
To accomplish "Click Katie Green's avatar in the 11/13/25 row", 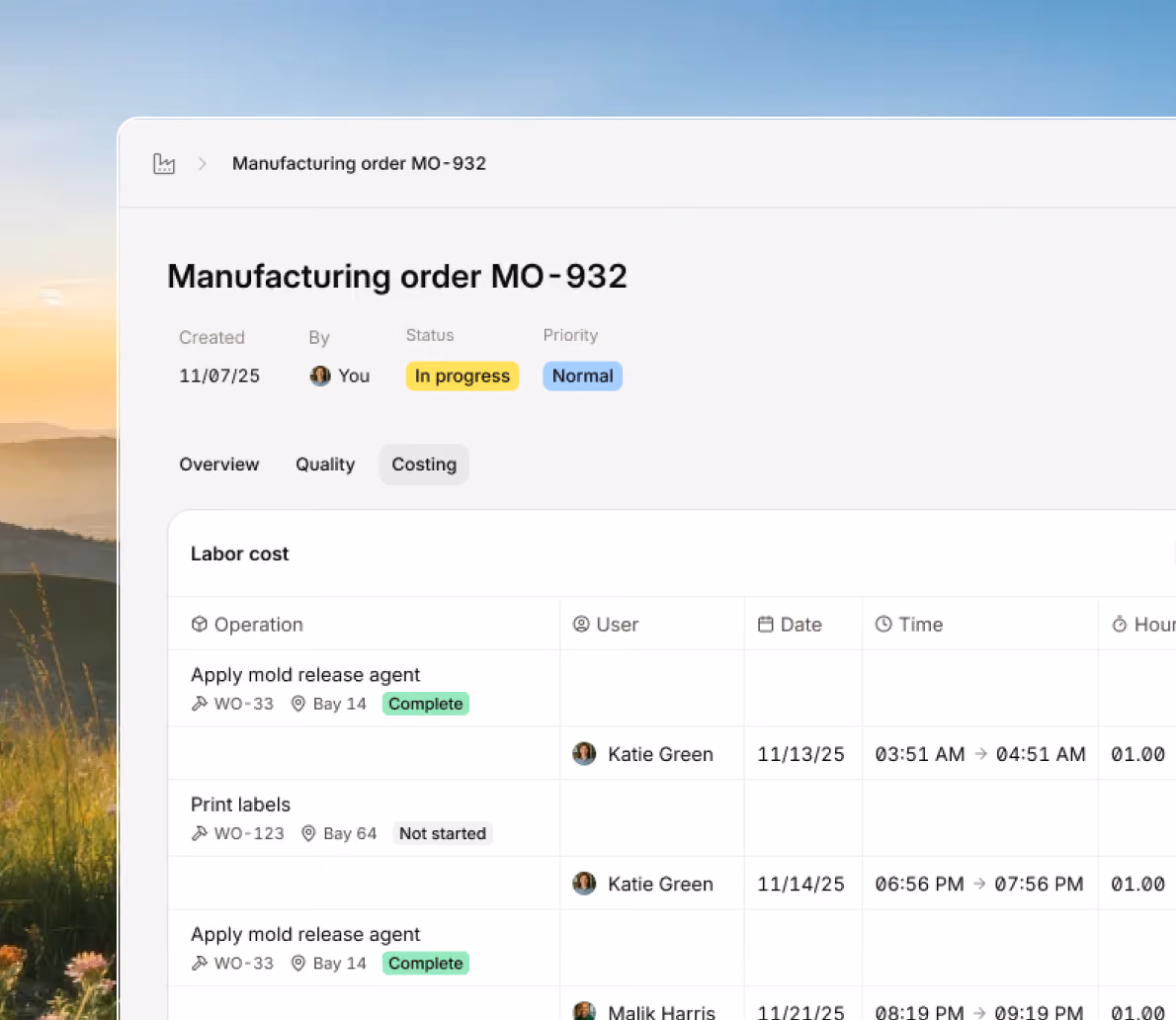I will 584,754.
